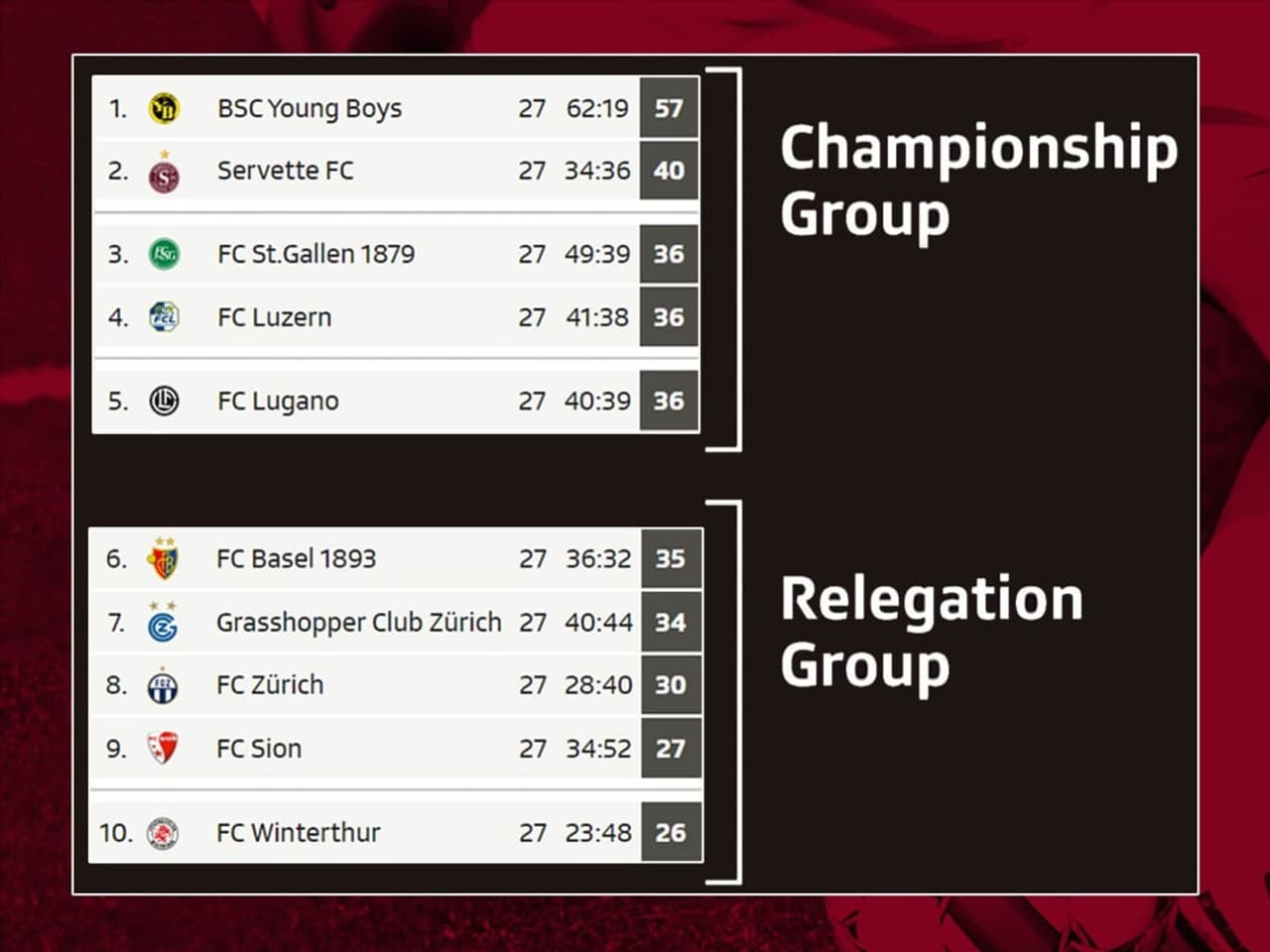The image size is (1270, 952).
Task: Open the BSC Young Boys team name
Action: (x=310, y=108)
